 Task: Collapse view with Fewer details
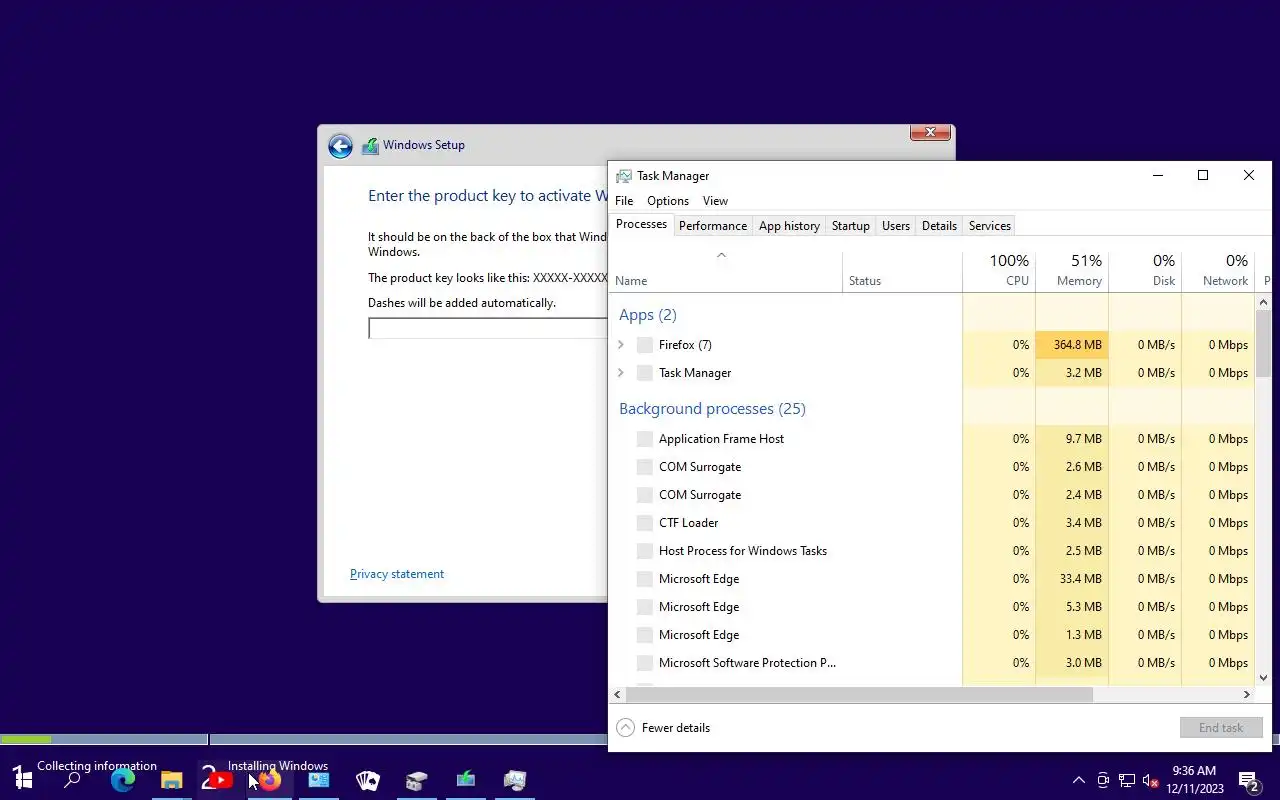tap(664, 728)
